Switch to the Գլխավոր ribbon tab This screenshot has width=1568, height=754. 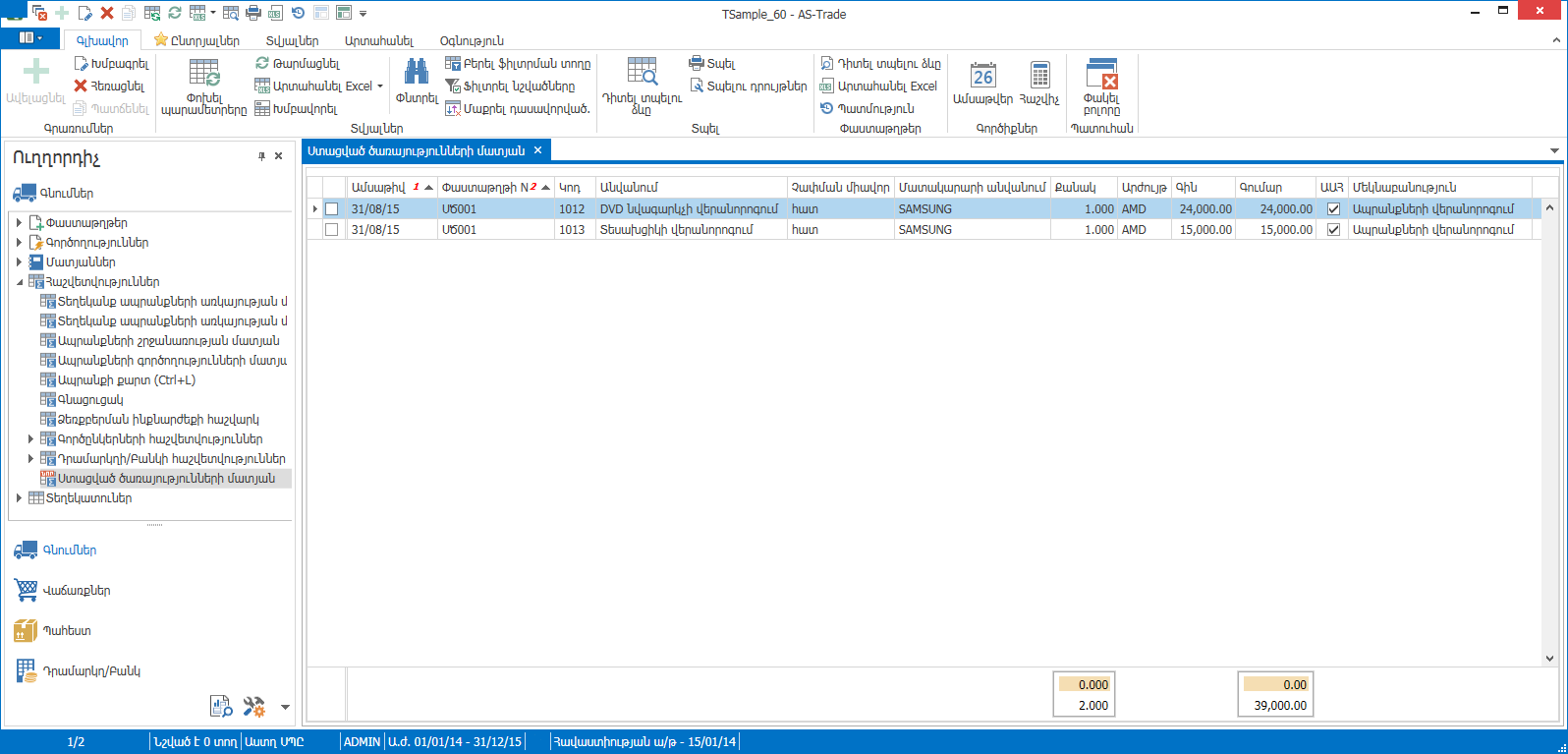tap(102, 40)
